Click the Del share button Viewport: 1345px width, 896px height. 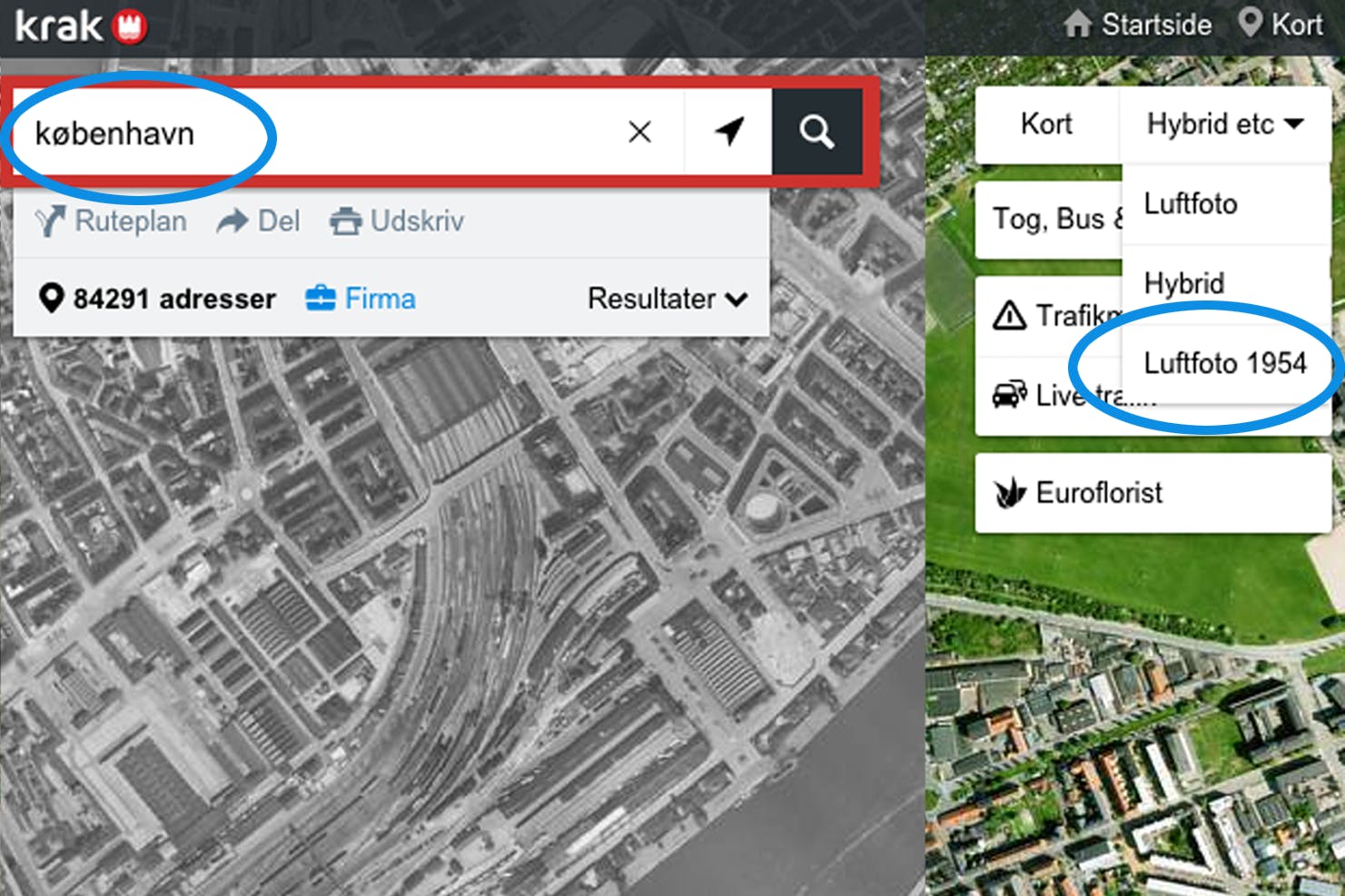click(258, 221)
